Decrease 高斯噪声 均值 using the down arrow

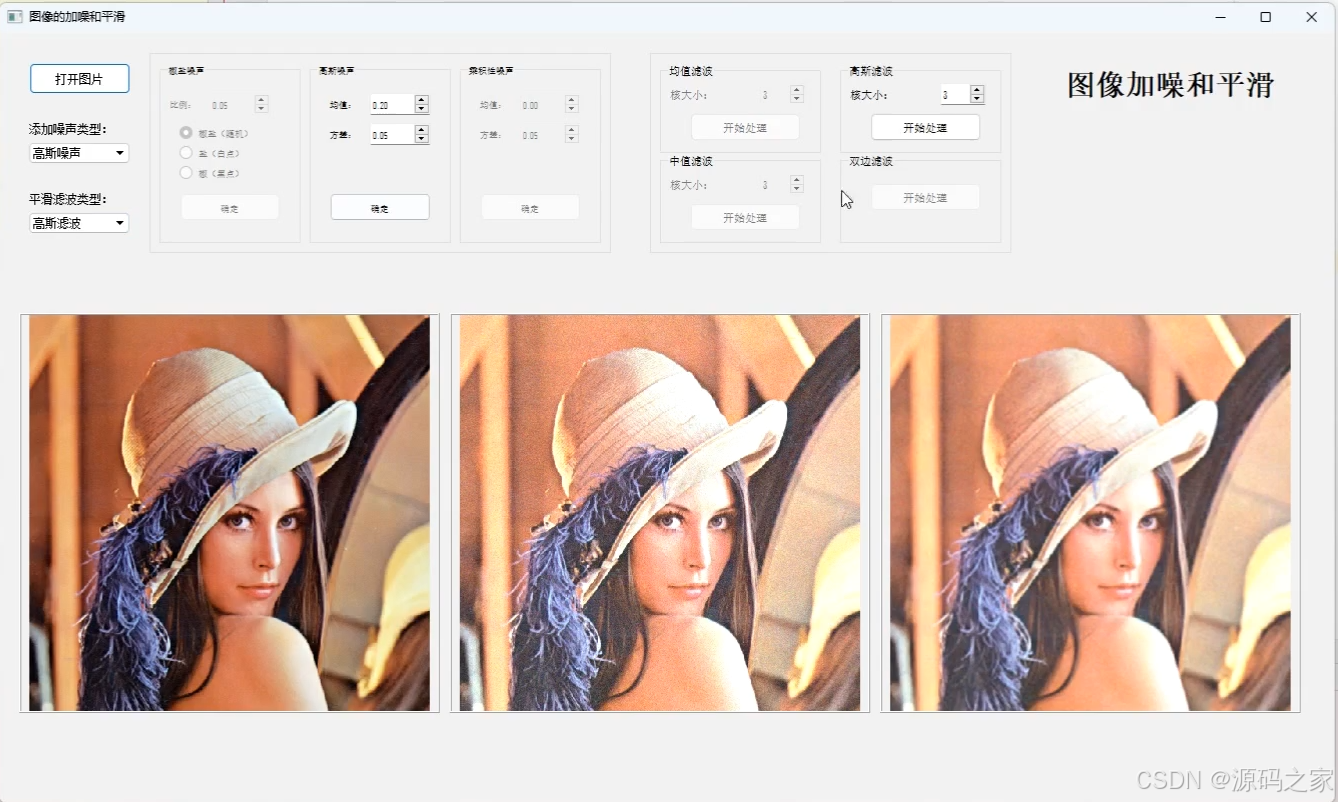coord(421,109)
